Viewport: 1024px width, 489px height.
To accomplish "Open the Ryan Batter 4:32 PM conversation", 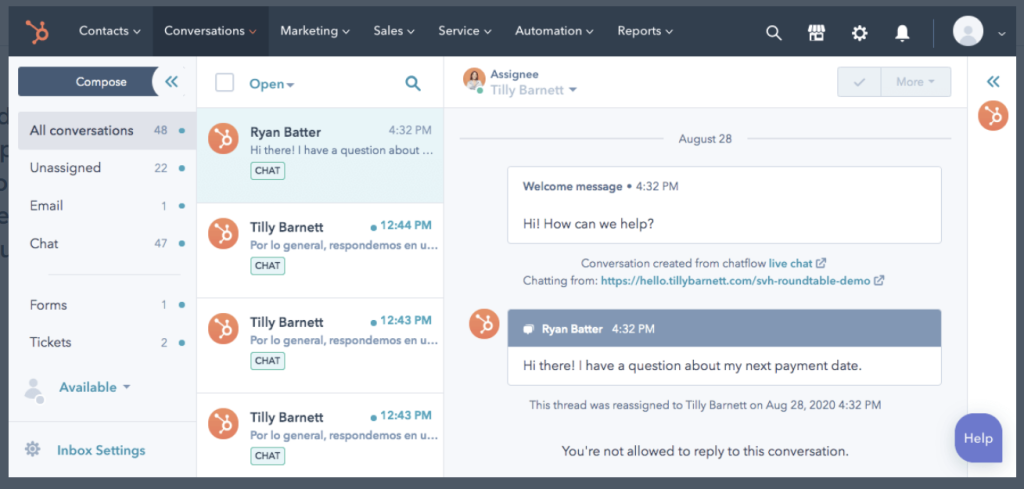I will [320, 155].
